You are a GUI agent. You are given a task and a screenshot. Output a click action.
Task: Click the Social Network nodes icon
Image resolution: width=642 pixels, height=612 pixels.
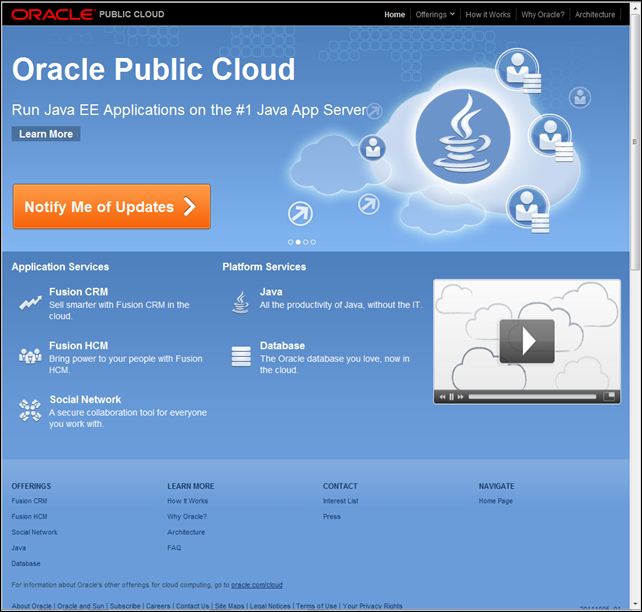pyautogui.click(x=30, y=410)
